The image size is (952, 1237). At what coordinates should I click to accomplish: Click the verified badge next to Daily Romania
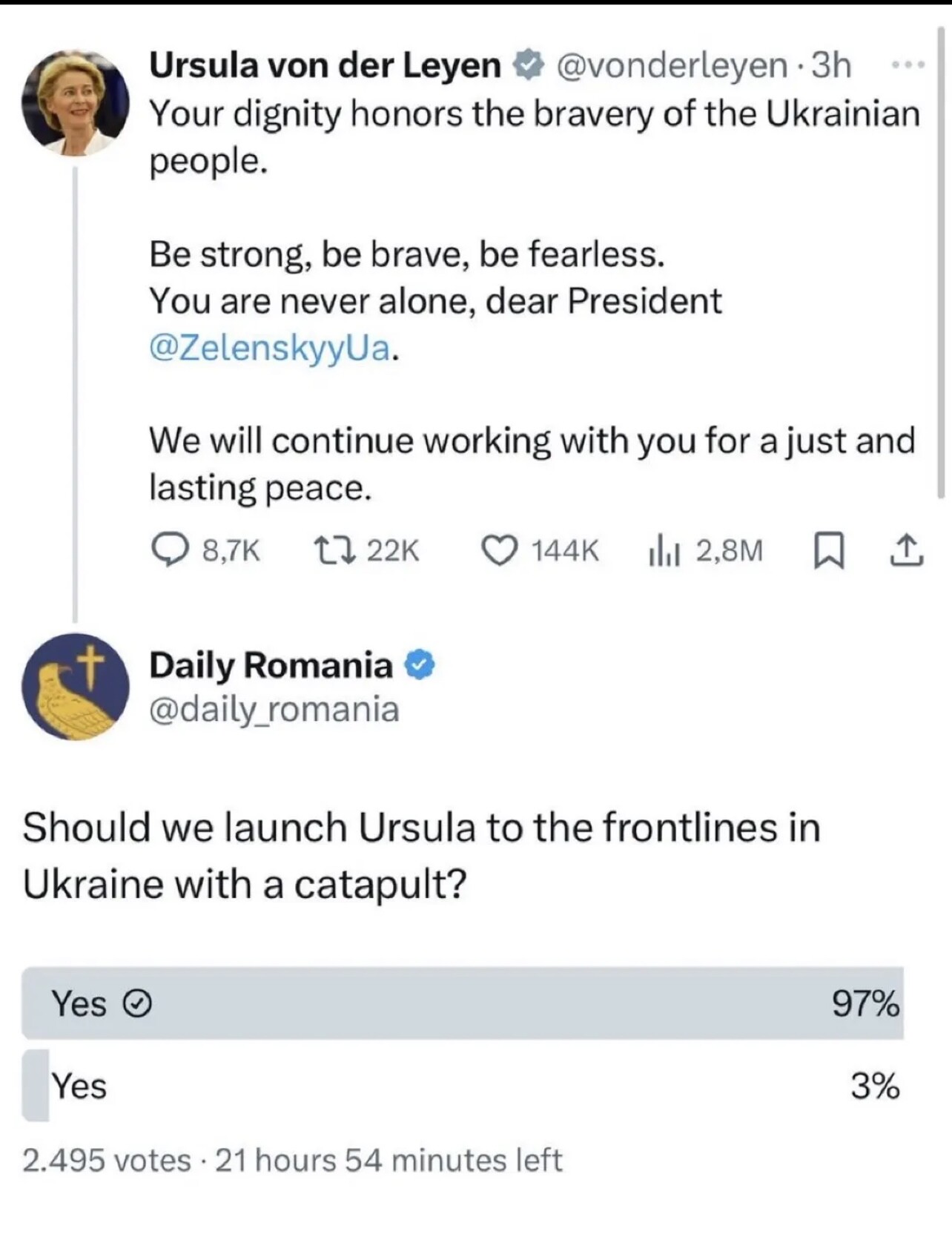420,664
